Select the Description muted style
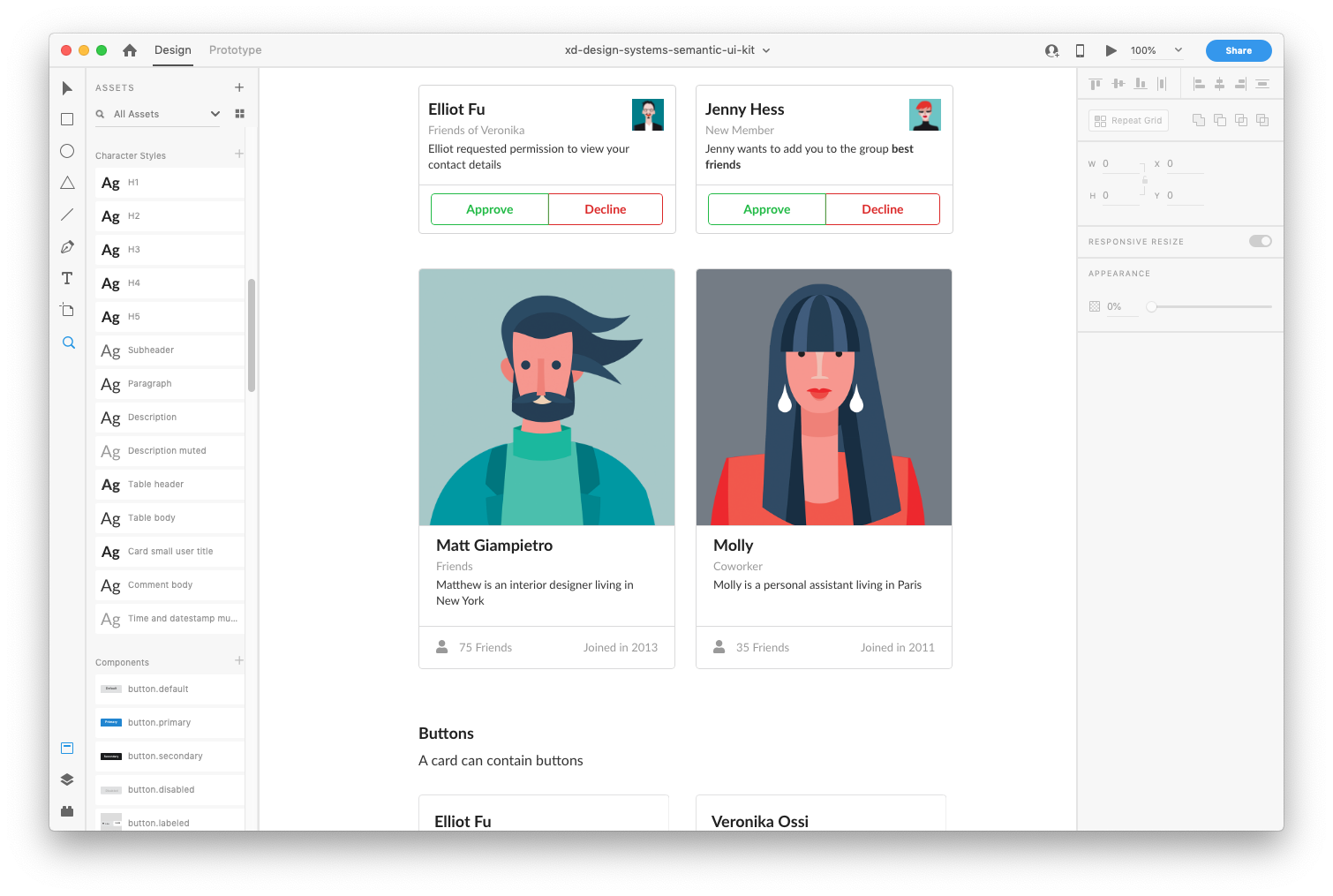The image size is (1333, 896). coord(169,451)
